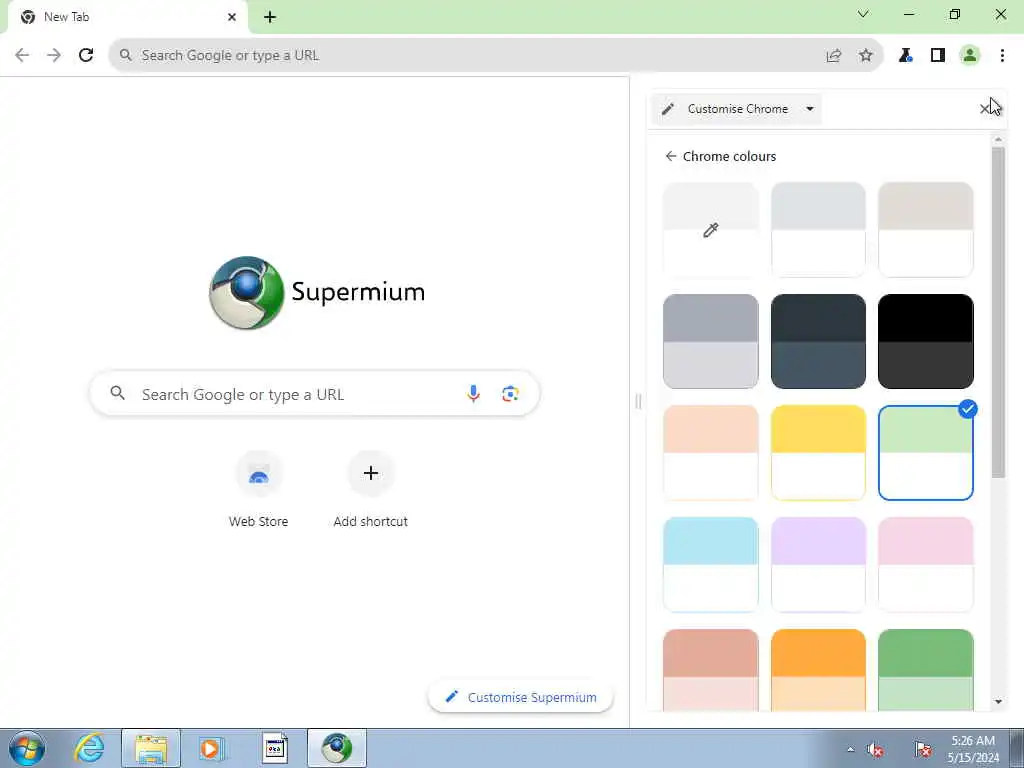
Task: Select the orange colour swatch
Action: click(x=818, y=670)
